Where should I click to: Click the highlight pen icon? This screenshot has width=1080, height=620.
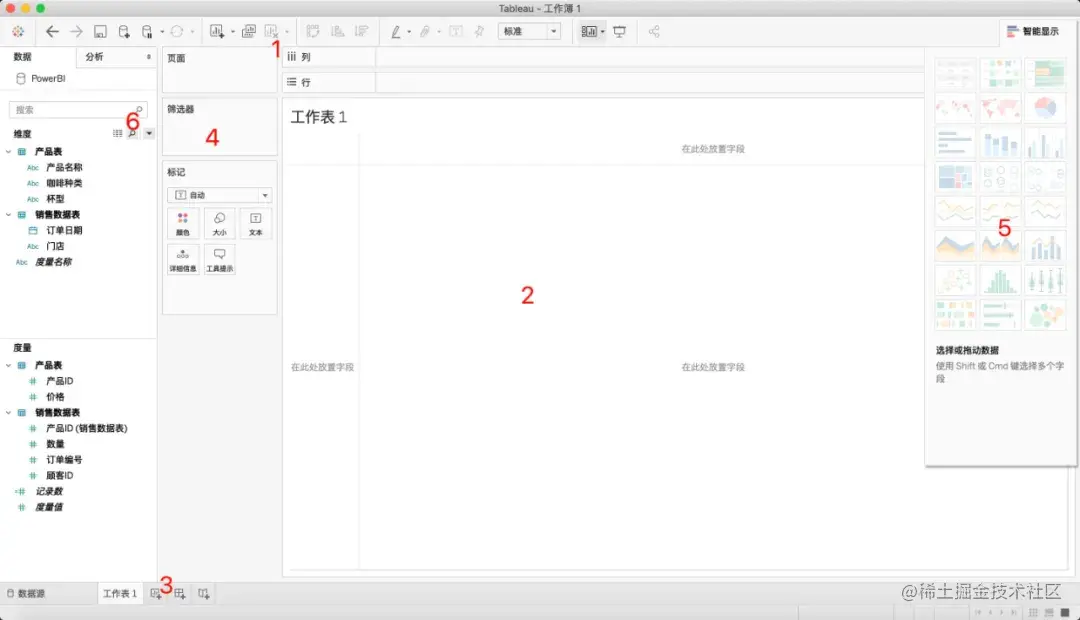coord(396,31)
